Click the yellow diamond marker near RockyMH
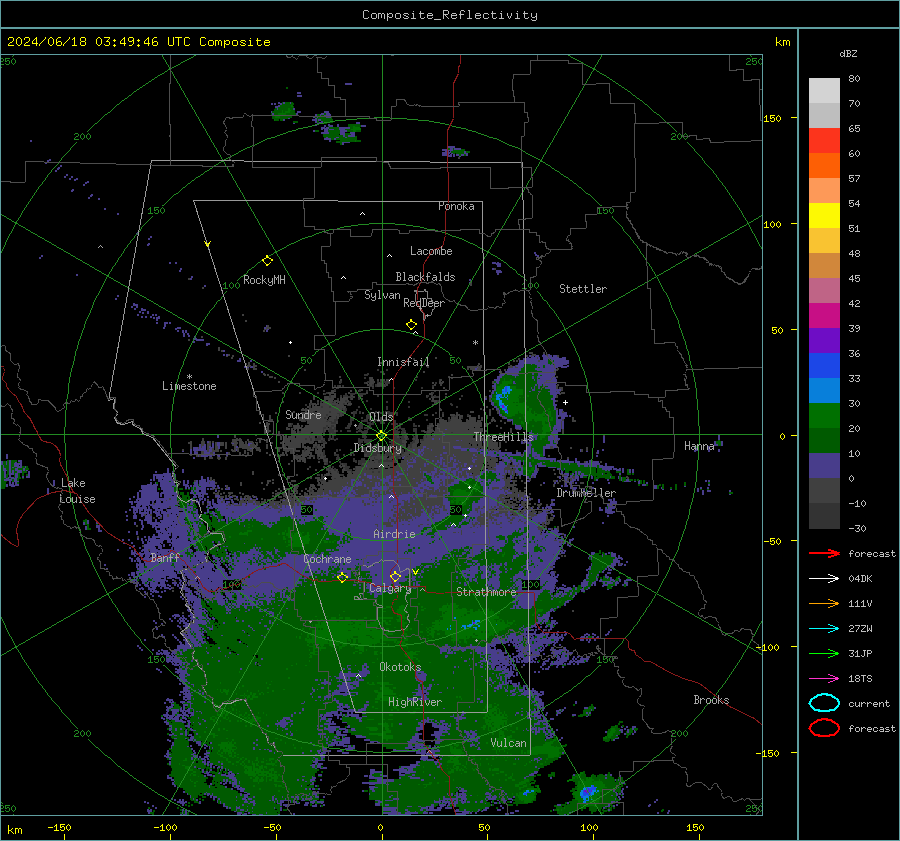Image resolution: width=900 pixels, height=841 pixels. point(267,261)
